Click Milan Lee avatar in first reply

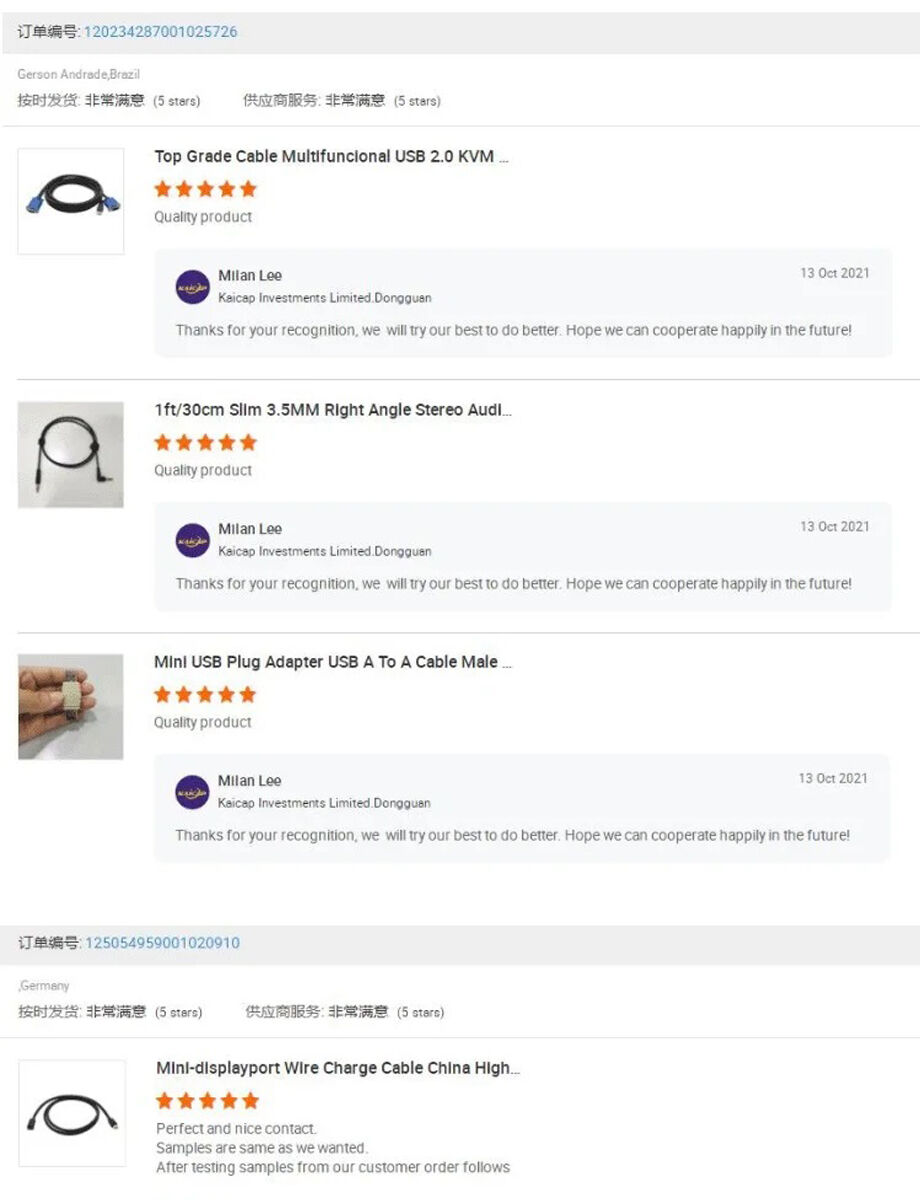coord(193,287)
